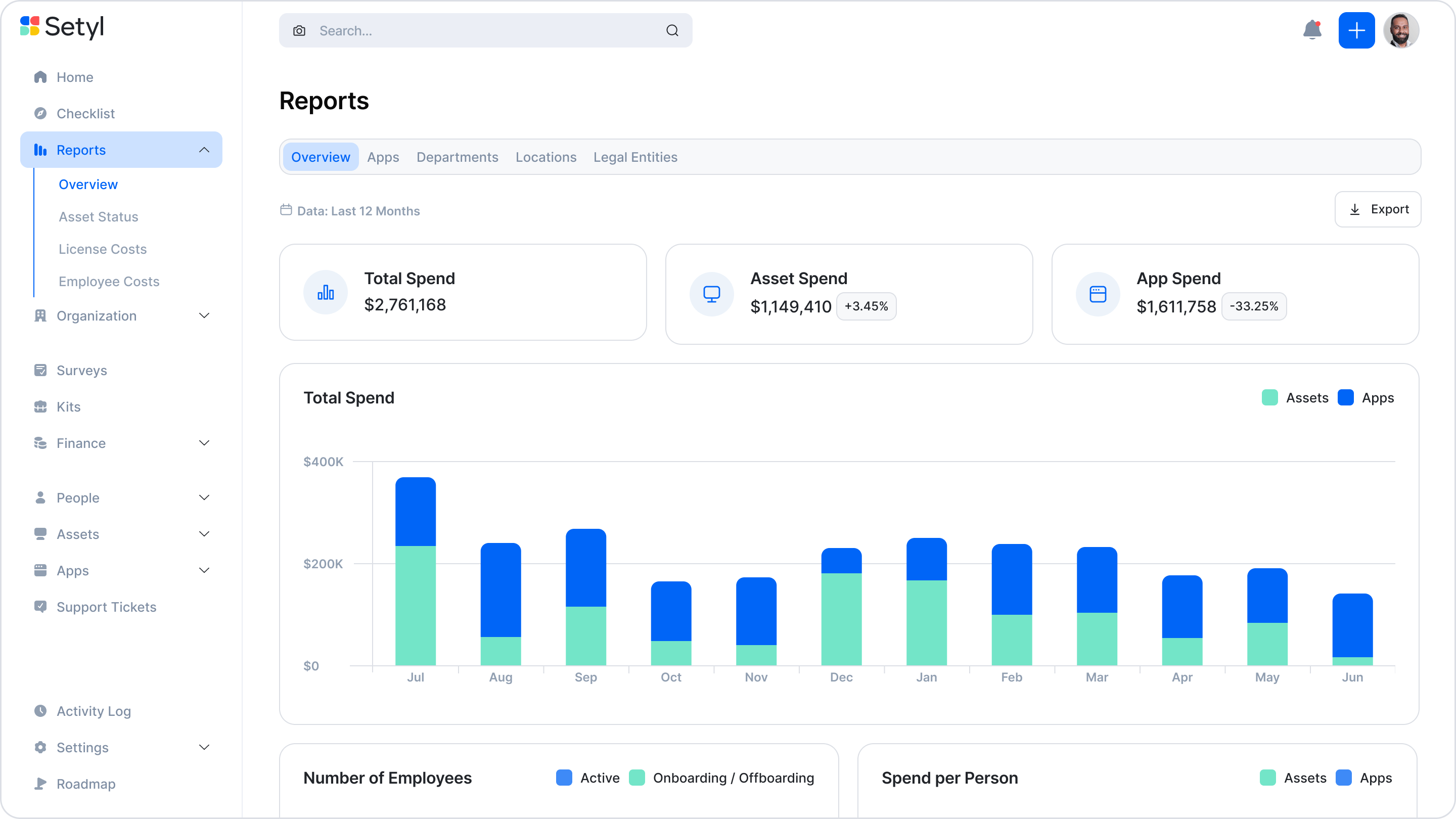Switch to the Departments tab
This screenshot has height=819, width=1456.
coord(457,157)
